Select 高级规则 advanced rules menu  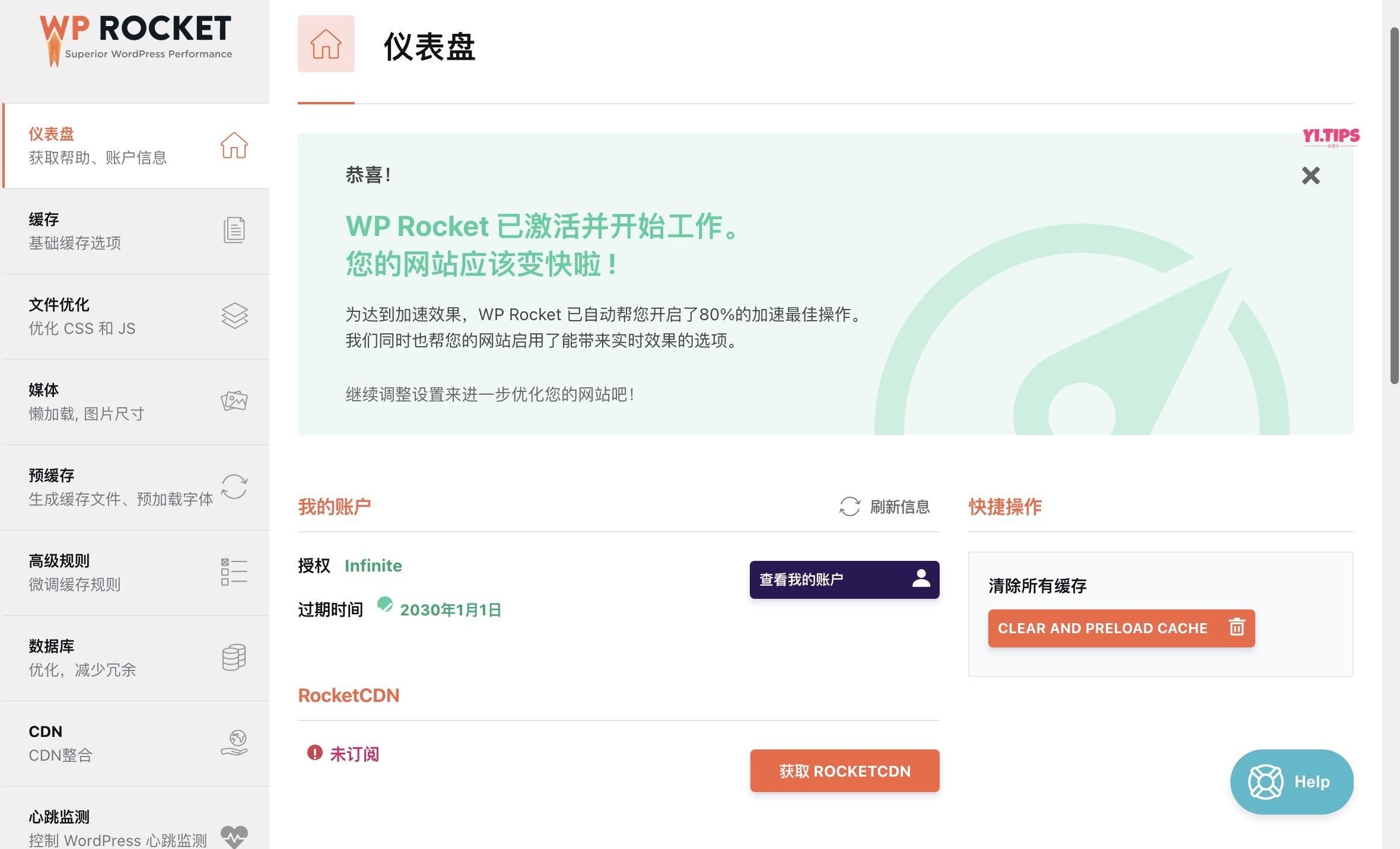(136, 573)
